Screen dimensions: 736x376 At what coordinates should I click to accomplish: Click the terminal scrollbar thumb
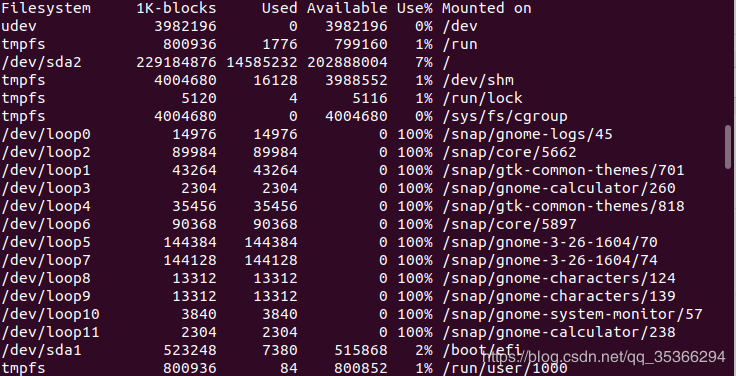728,146
